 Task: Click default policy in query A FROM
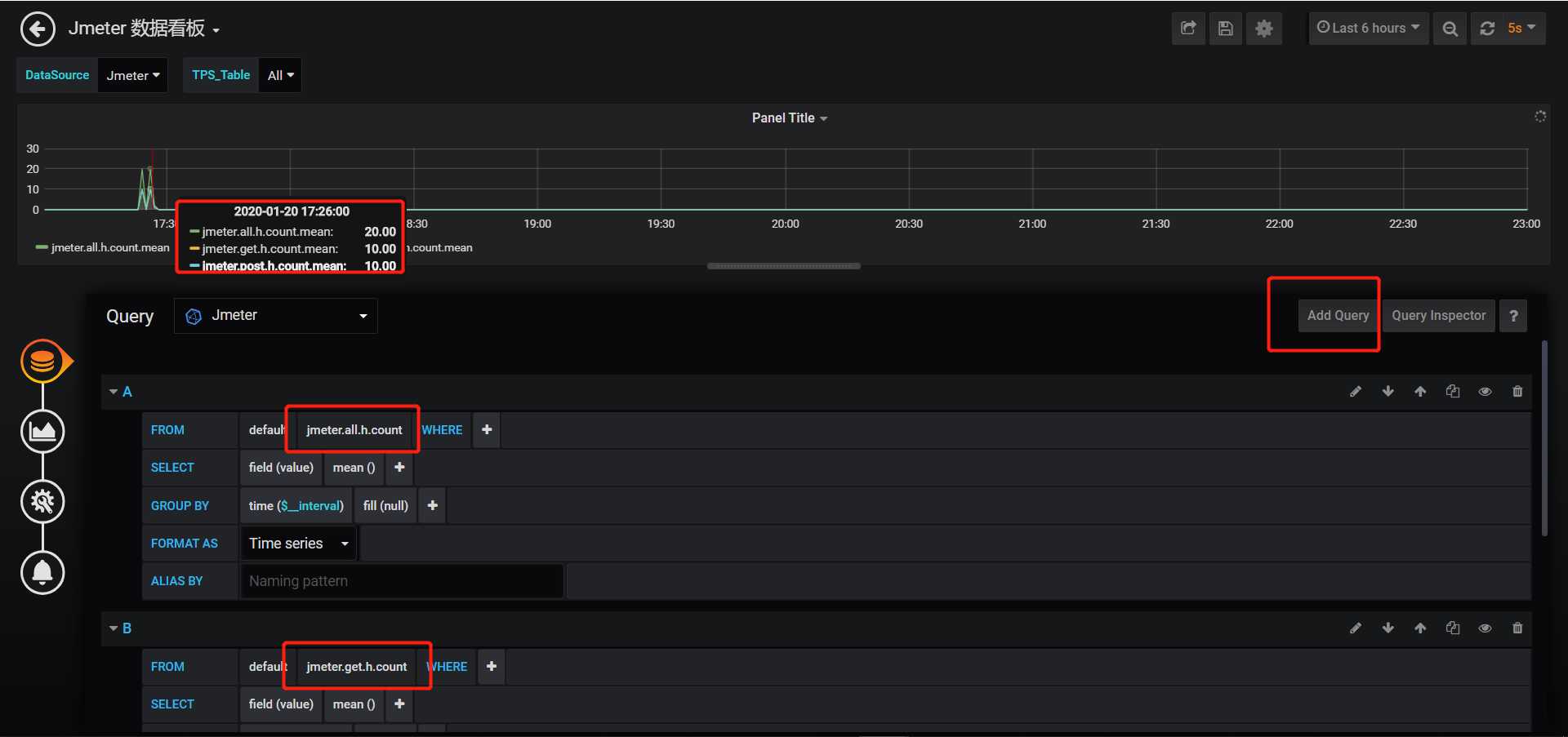click(267, 430)
